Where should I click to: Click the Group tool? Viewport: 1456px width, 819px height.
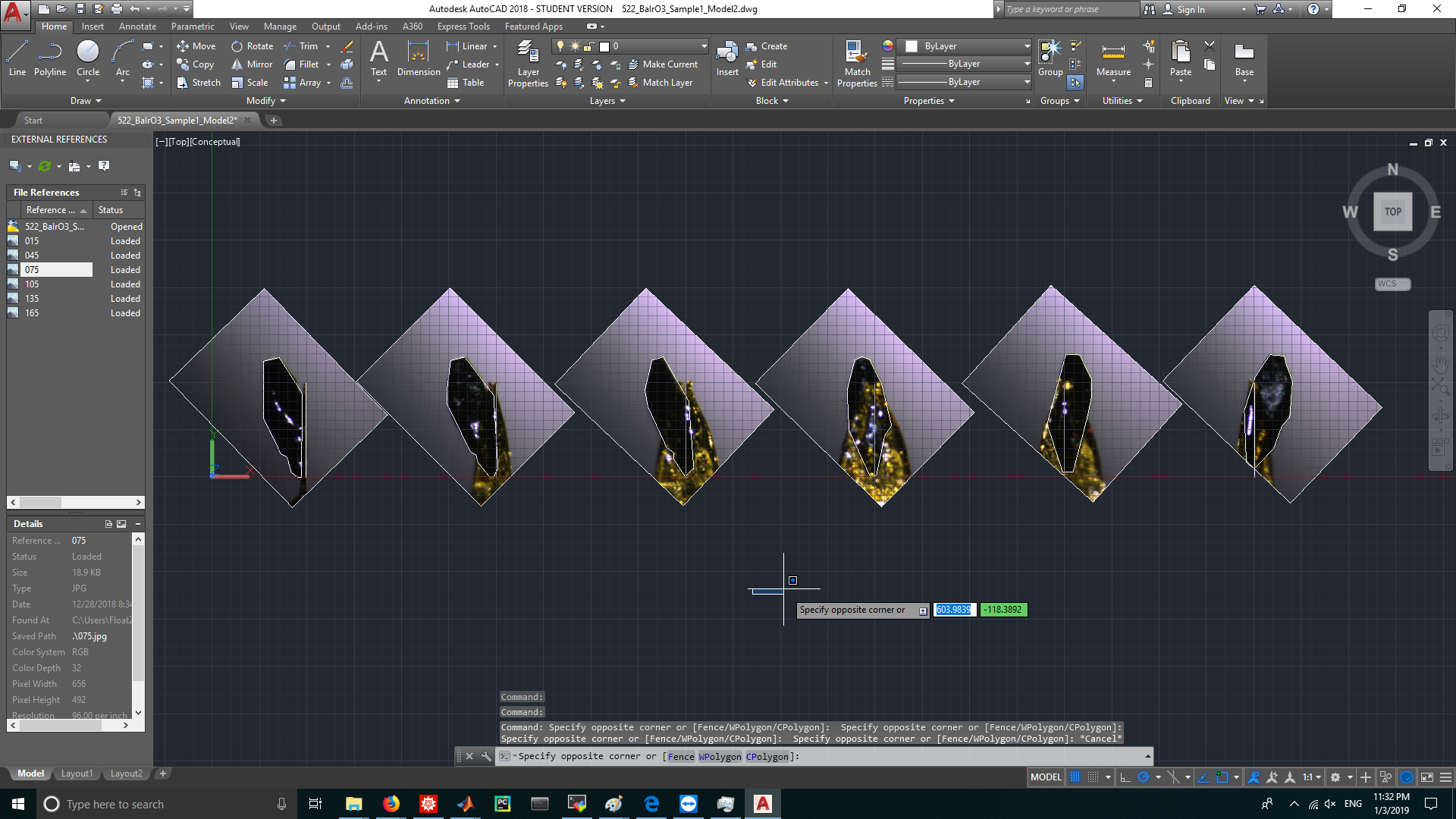[1050, 59]
